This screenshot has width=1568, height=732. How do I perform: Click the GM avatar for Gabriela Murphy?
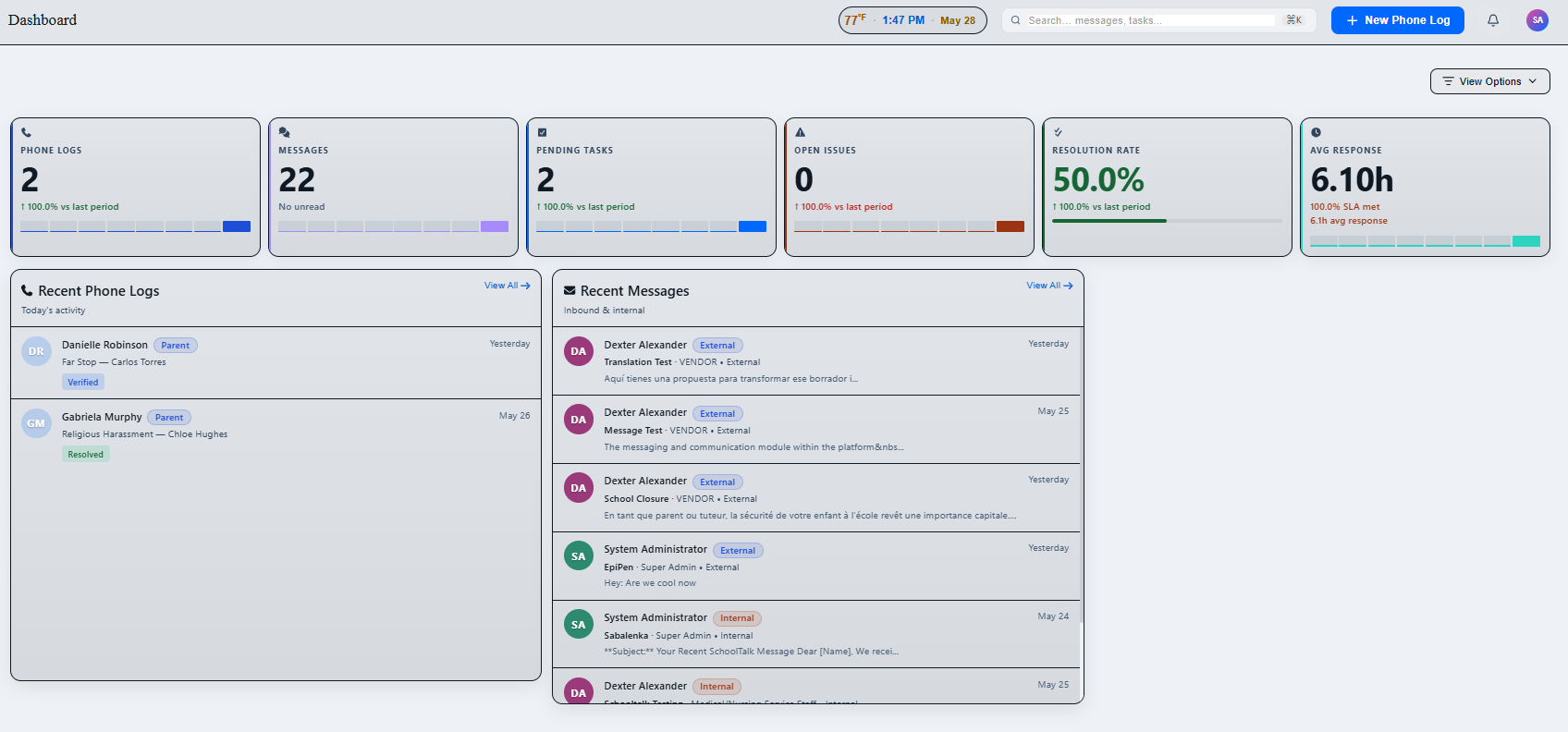pyautogui.click(x=36, y=423)
